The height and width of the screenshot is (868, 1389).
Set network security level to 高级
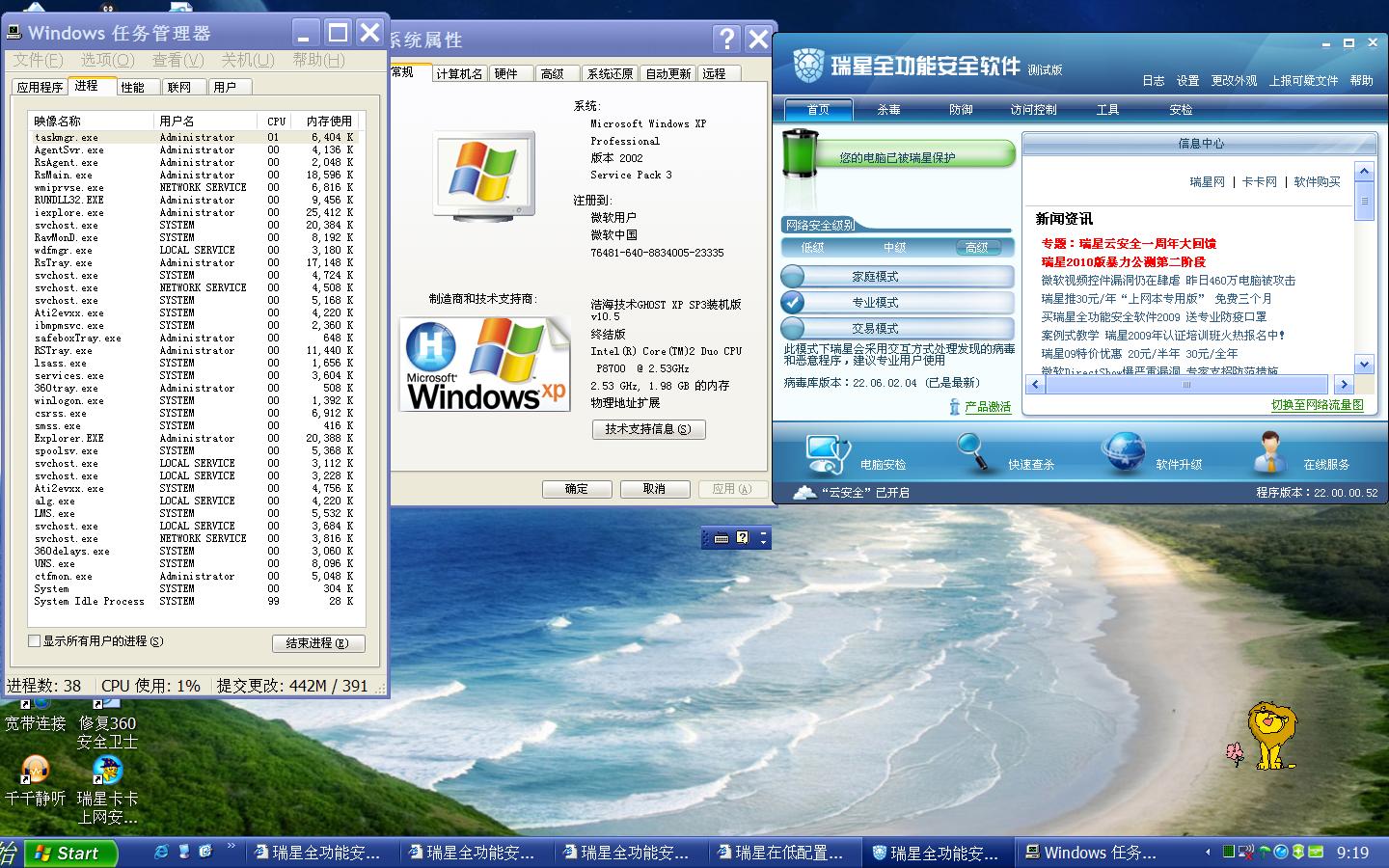977,248
